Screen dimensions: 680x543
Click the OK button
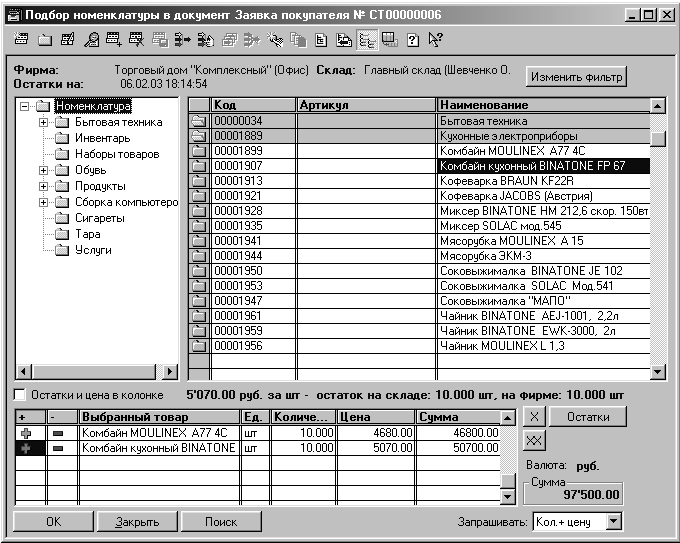tap(54, 521)
